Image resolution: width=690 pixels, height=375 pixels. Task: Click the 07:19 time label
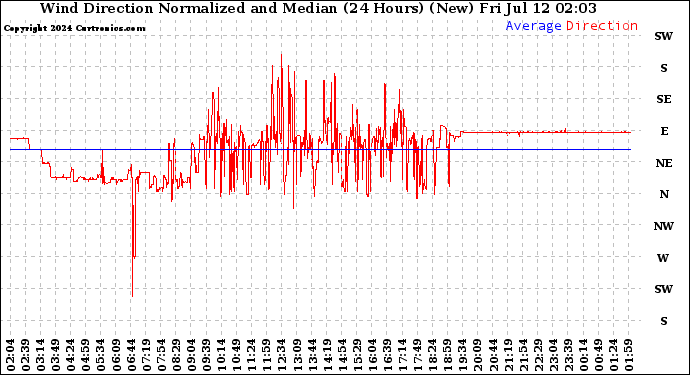(146, 355)
